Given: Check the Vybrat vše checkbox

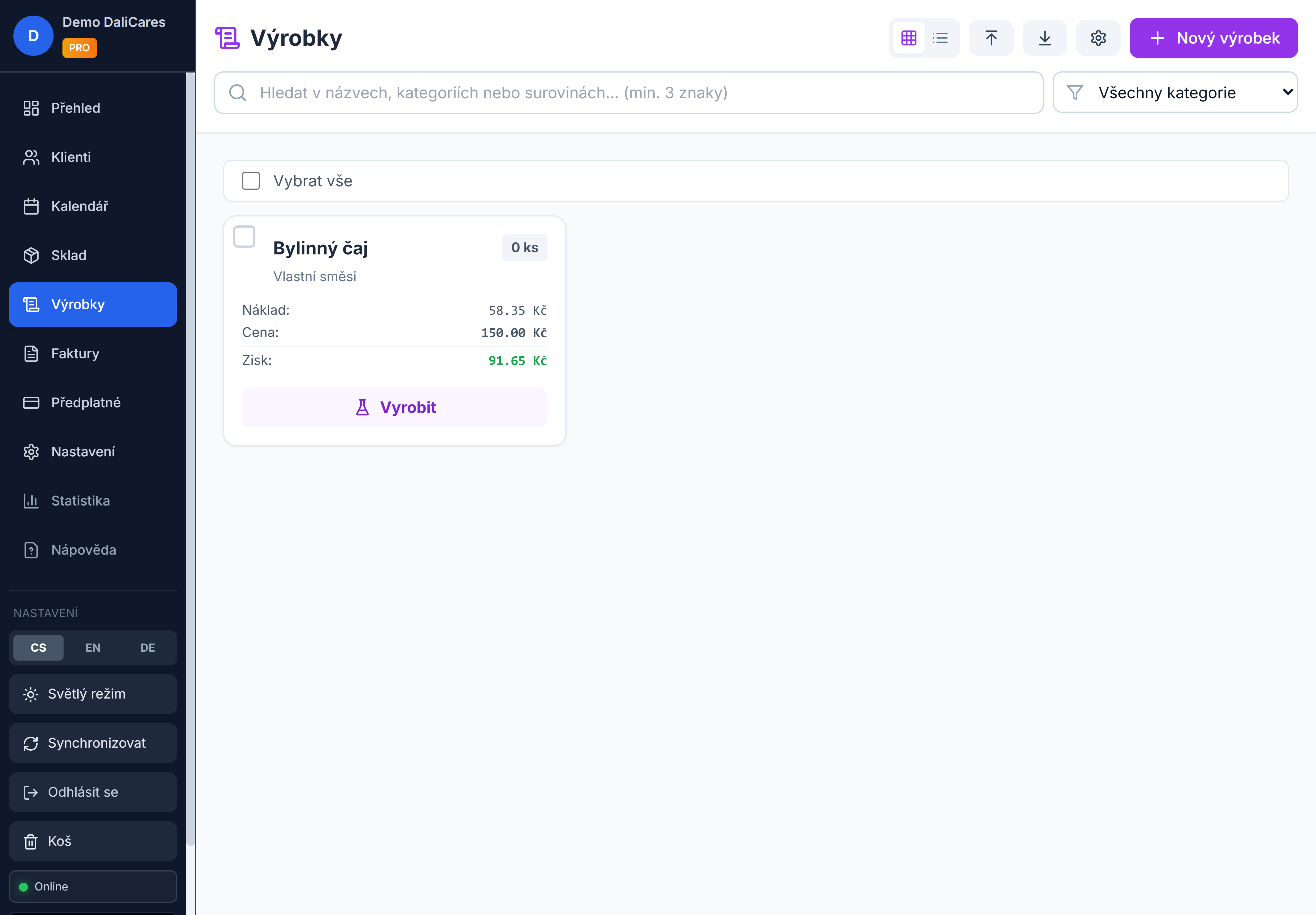Looking at the screenshot, I should (251, 180).
